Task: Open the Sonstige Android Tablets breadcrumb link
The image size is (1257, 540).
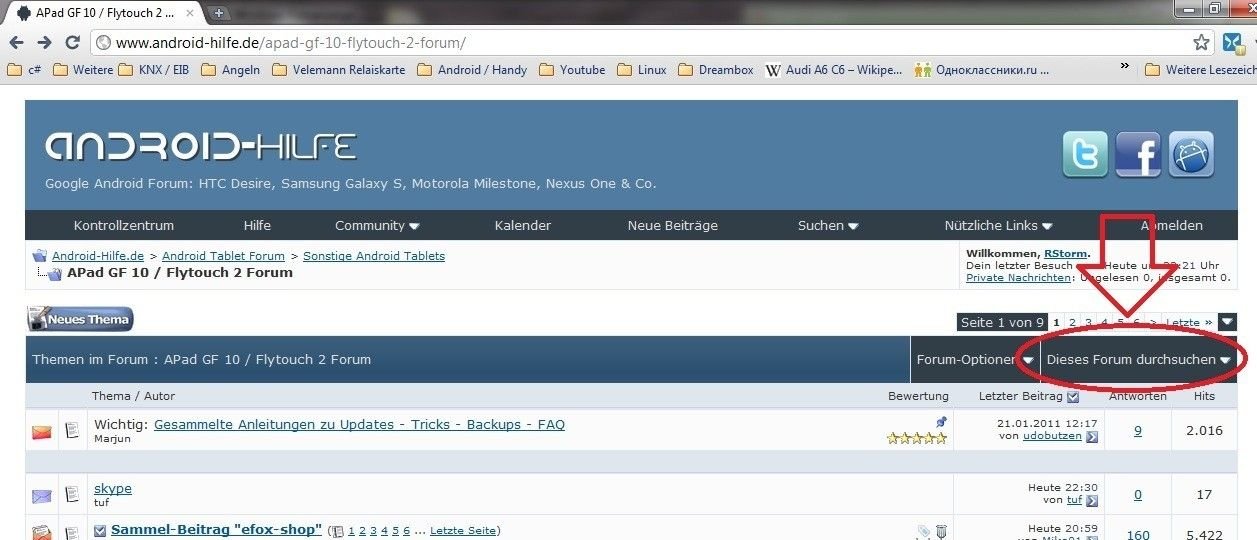Action: [374, 256]
